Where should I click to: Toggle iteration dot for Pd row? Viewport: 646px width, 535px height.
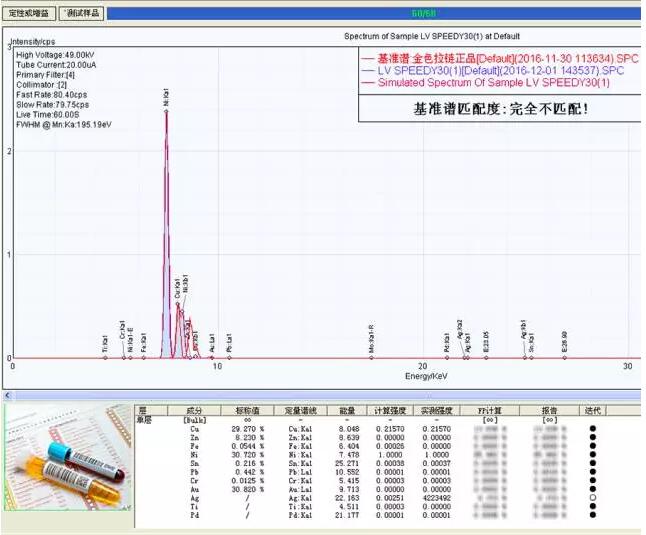point(593,515)
